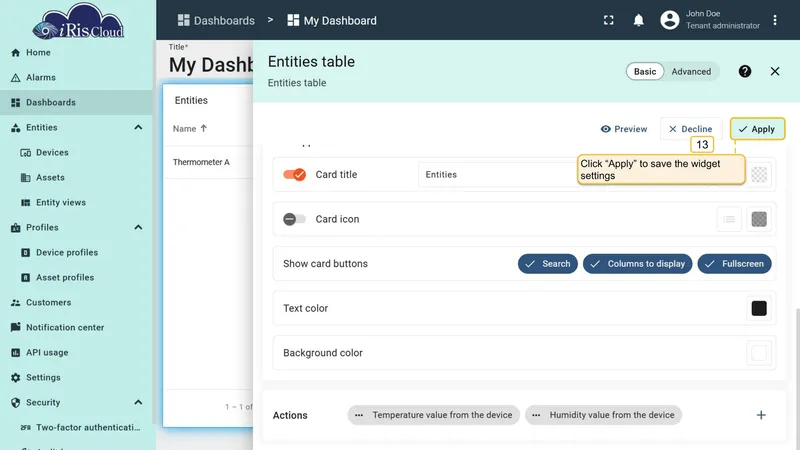The height and width of the screenshot is (450, 800).
Task: Toggle fullscreen mode in top bar
Action: pyautogui.click(x=609, y=20)
